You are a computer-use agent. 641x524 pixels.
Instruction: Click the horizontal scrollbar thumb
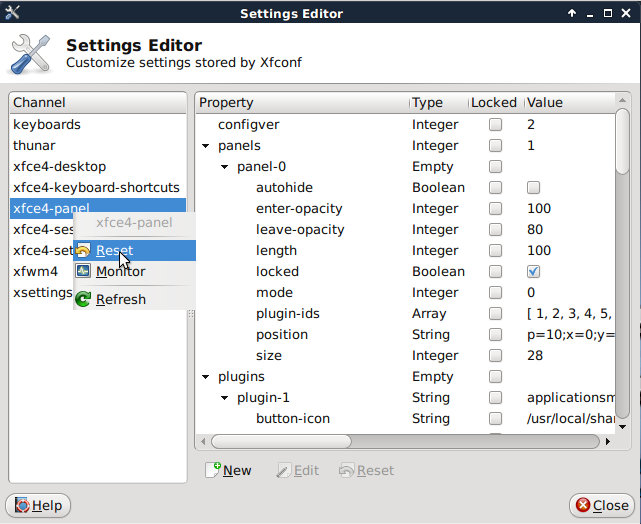tap(281, 441)
